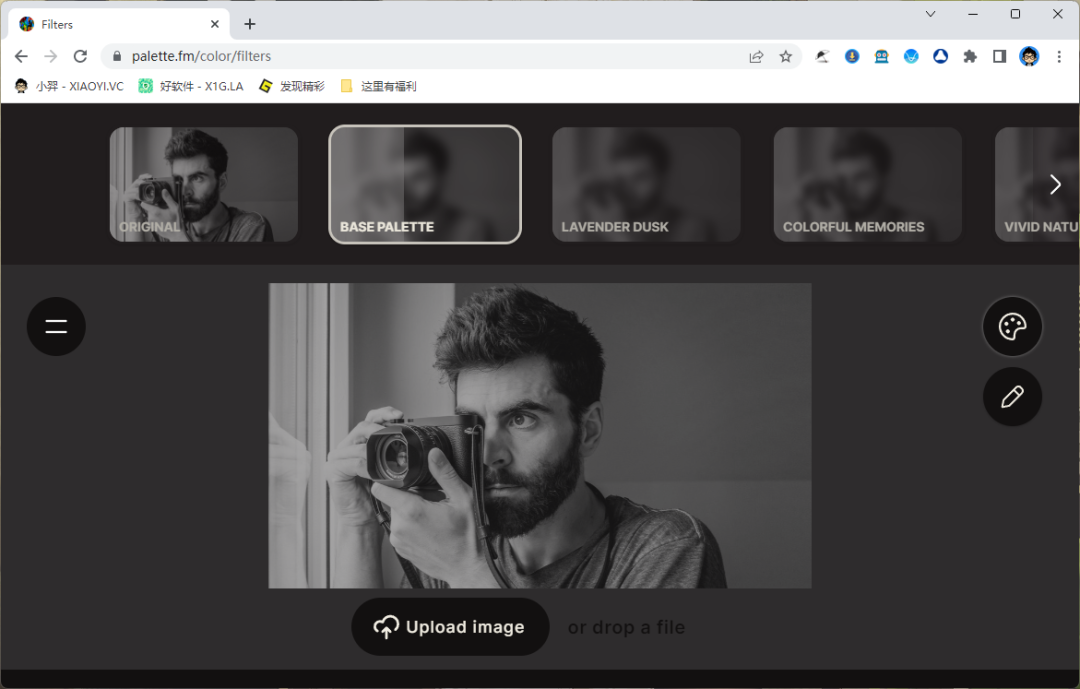This screenshot has width=1080, height=689.
Task: Toggle the browser side panel
Action: pyautogui.click(x=999, y=57)
